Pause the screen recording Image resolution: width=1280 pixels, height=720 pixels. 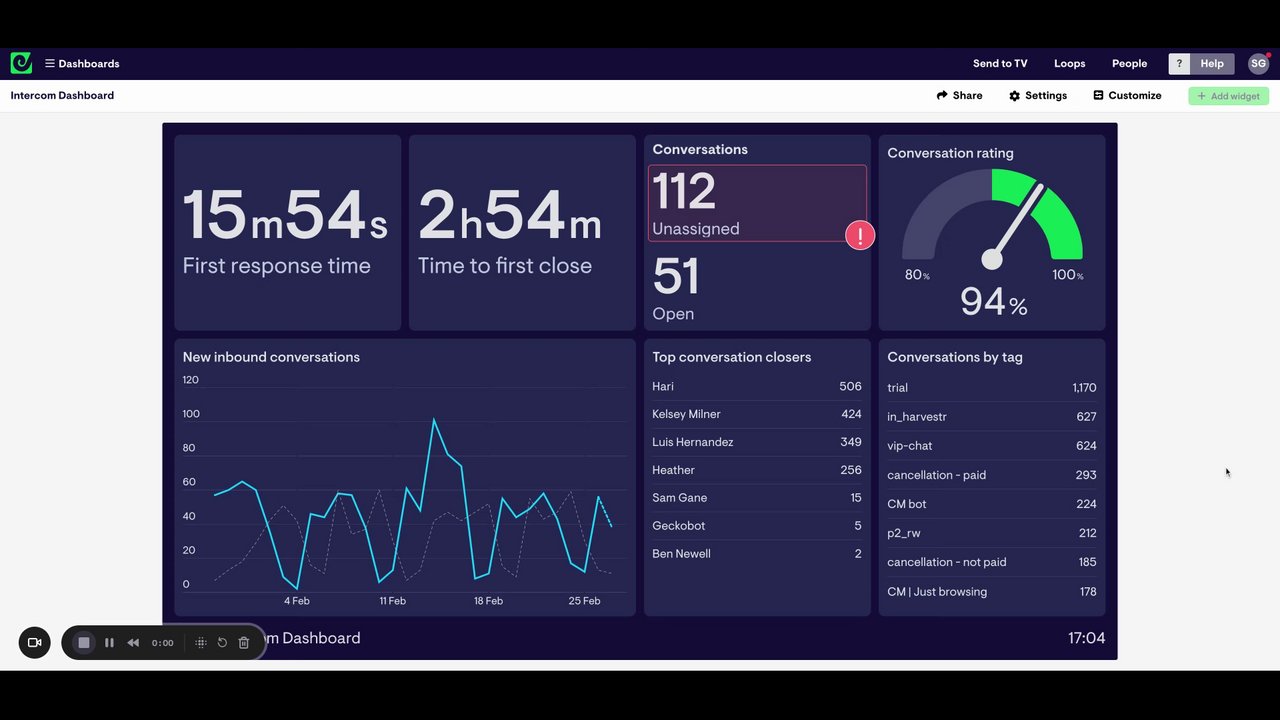pyautogui.click(x=109, y=642)
